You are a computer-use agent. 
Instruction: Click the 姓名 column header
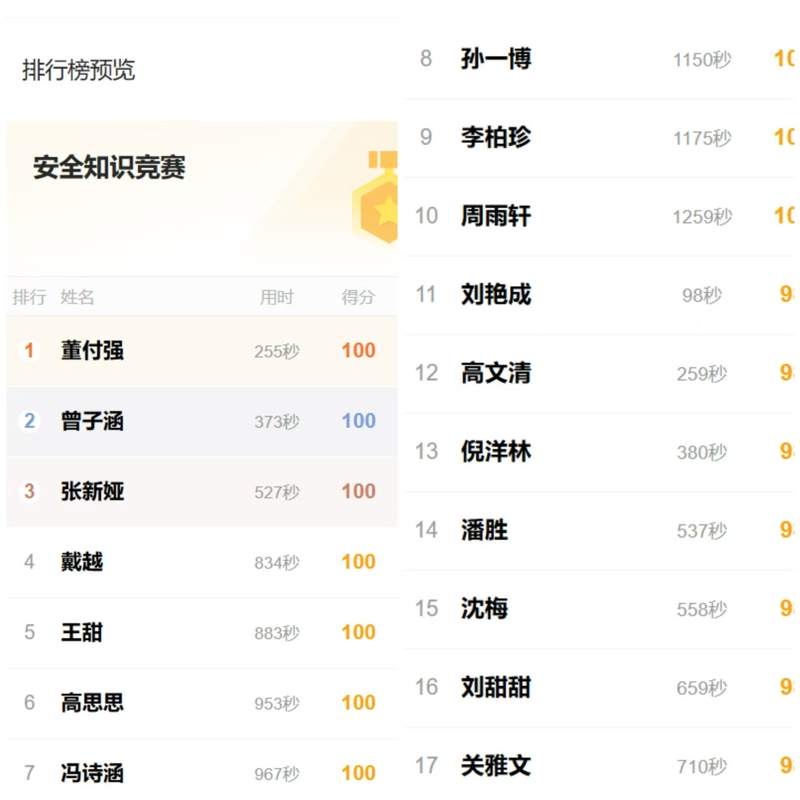[77, 297]
